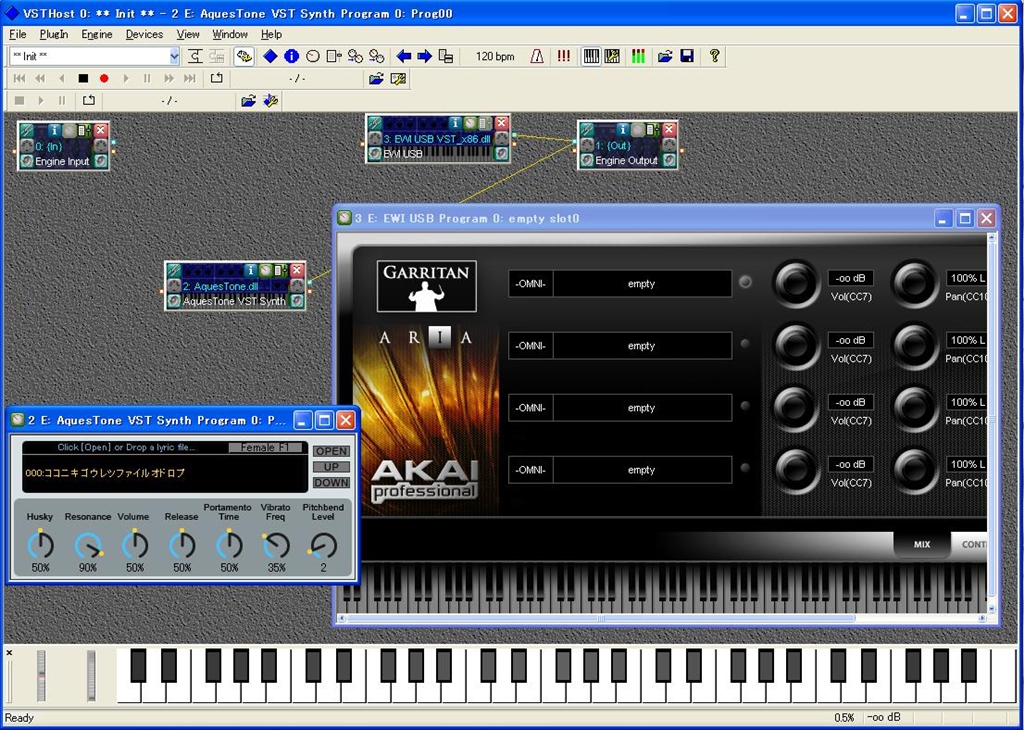Toggle the first slot's activity LED in ARIA
Viewport: 1024px width, 730px height.
click(x=745, y=283)
